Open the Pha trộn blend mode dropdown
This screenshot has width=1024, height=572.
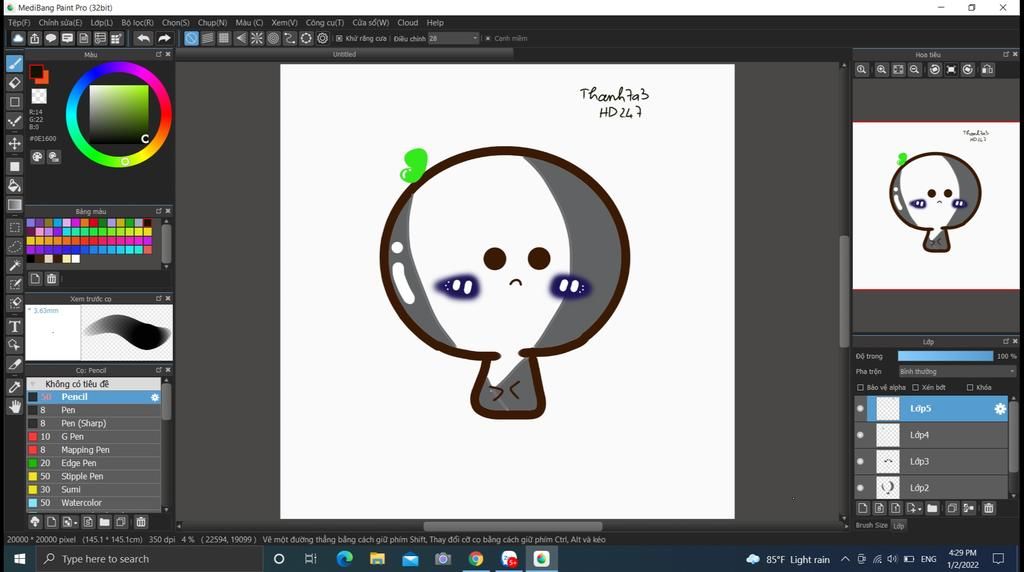pos(957,372)
